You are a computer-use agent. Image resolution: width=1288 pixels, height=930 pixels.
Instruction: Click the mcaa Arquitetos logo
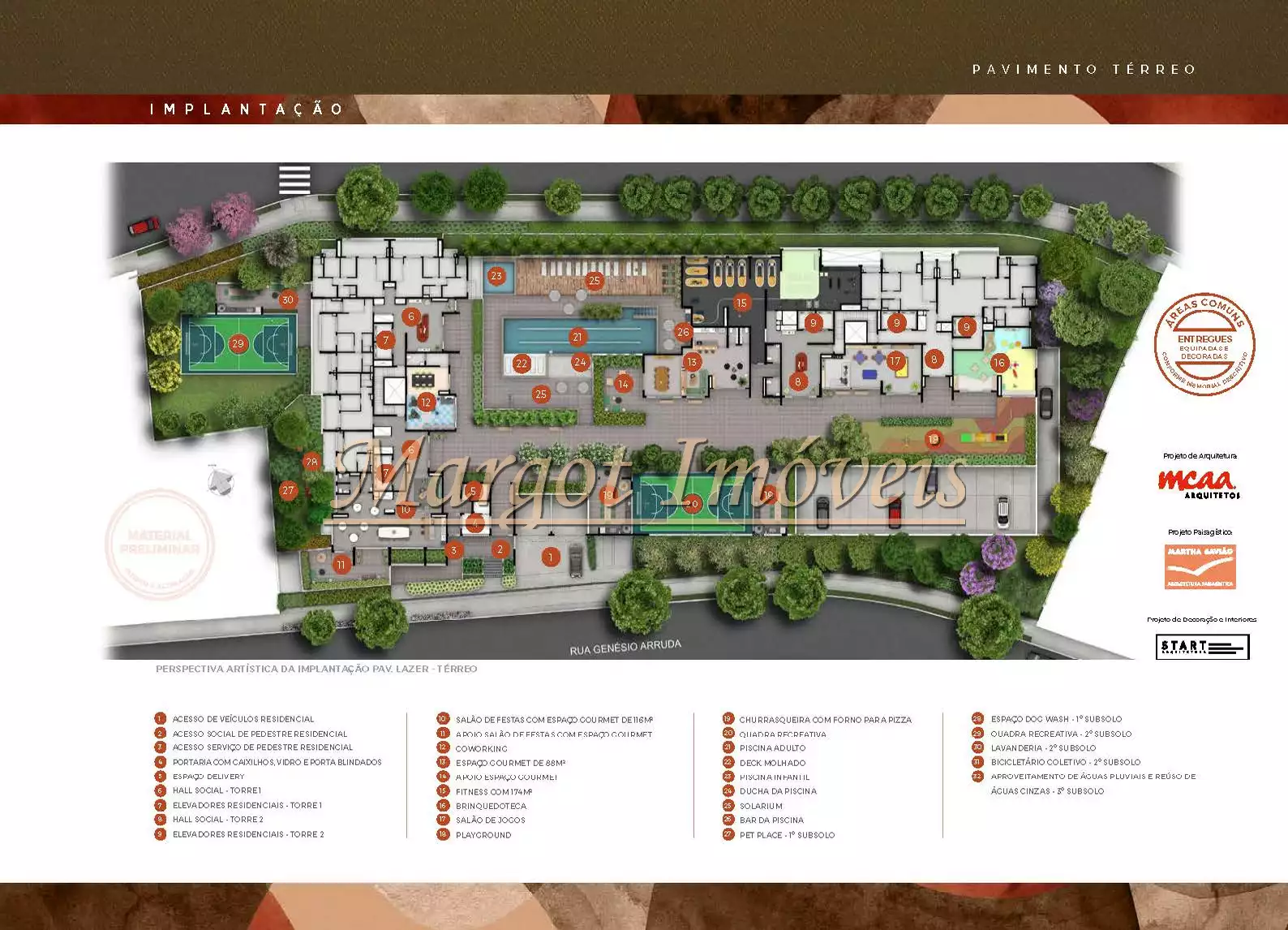(1199, 484)
